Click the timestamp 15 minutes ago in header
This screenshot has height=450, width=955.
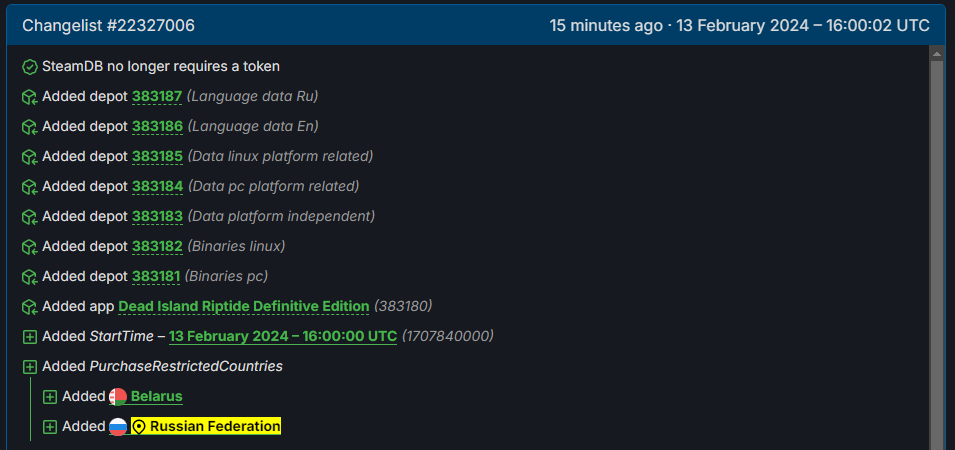605,26
